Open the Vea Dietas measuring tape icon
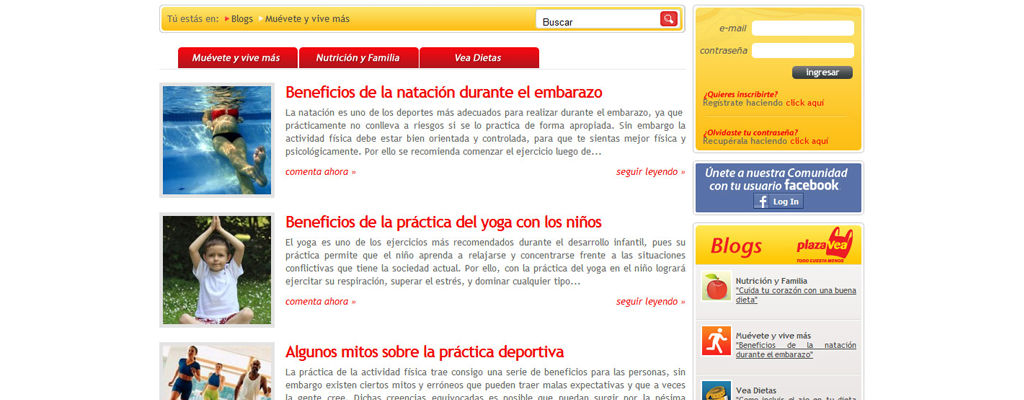Screen dimensions: 1024x400 pyautogui.click(x=716, y=391)
